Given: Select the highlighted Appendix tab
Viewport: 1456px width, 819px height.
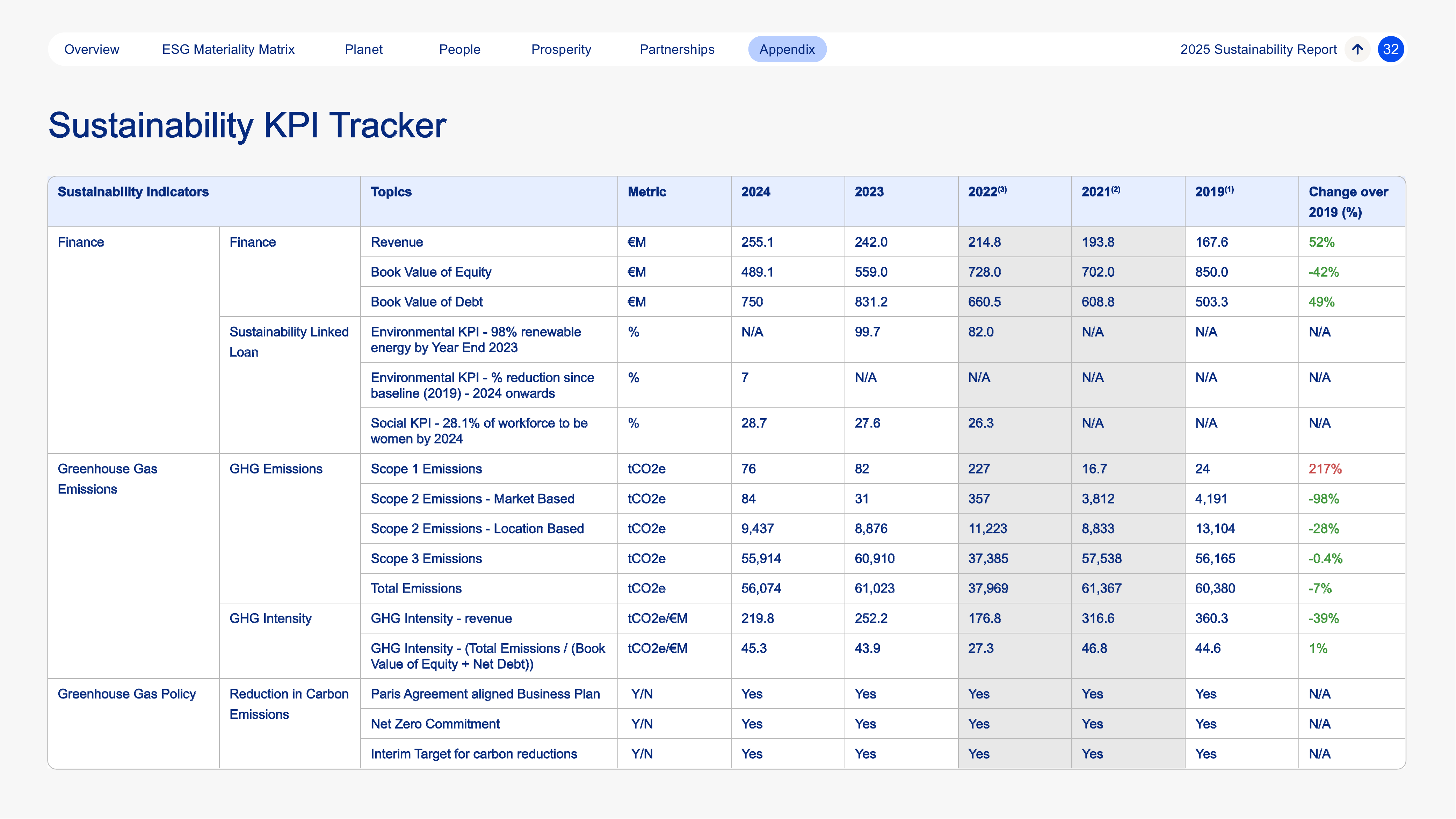Looking at the screenshot, I should click(787, 49).
